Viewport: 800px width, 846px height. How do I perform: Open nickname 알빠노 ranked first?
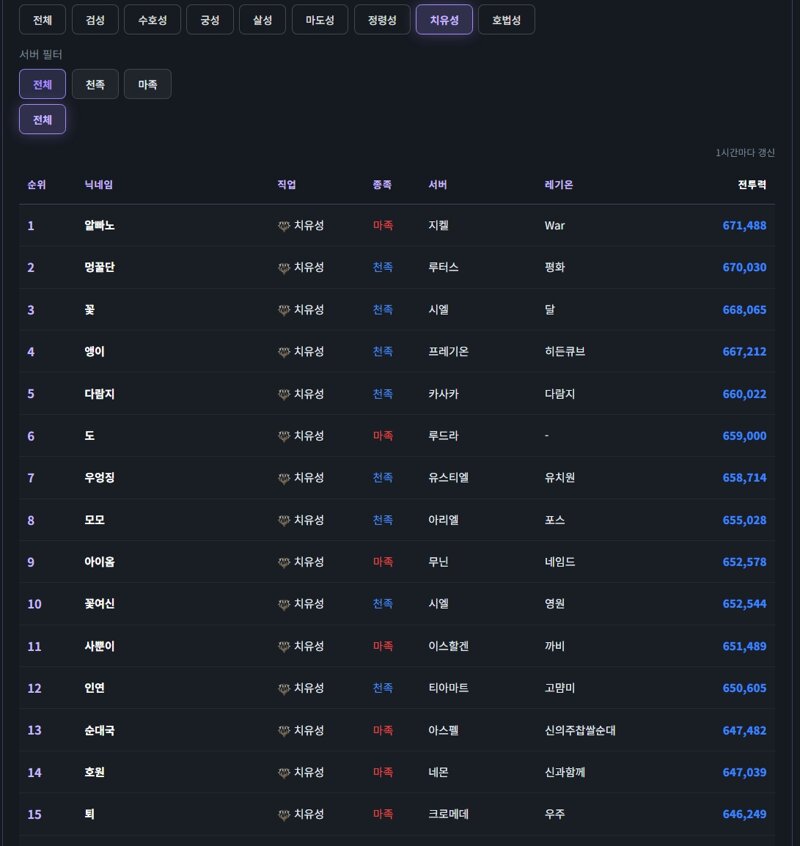[99, 226]
